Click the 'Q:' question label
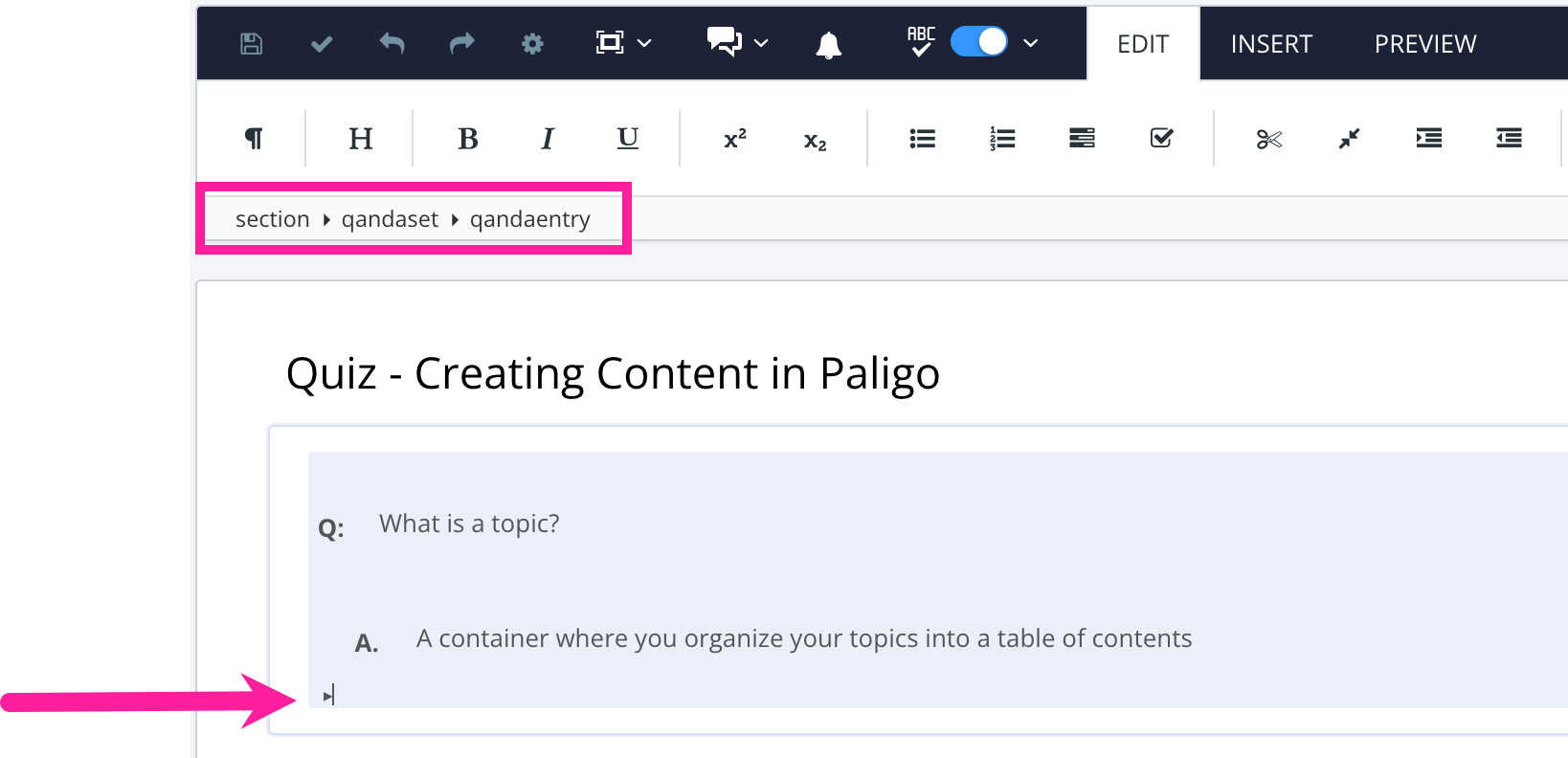Image resolution: width=1568 pixels, height=758 pixels. (331, 528)
